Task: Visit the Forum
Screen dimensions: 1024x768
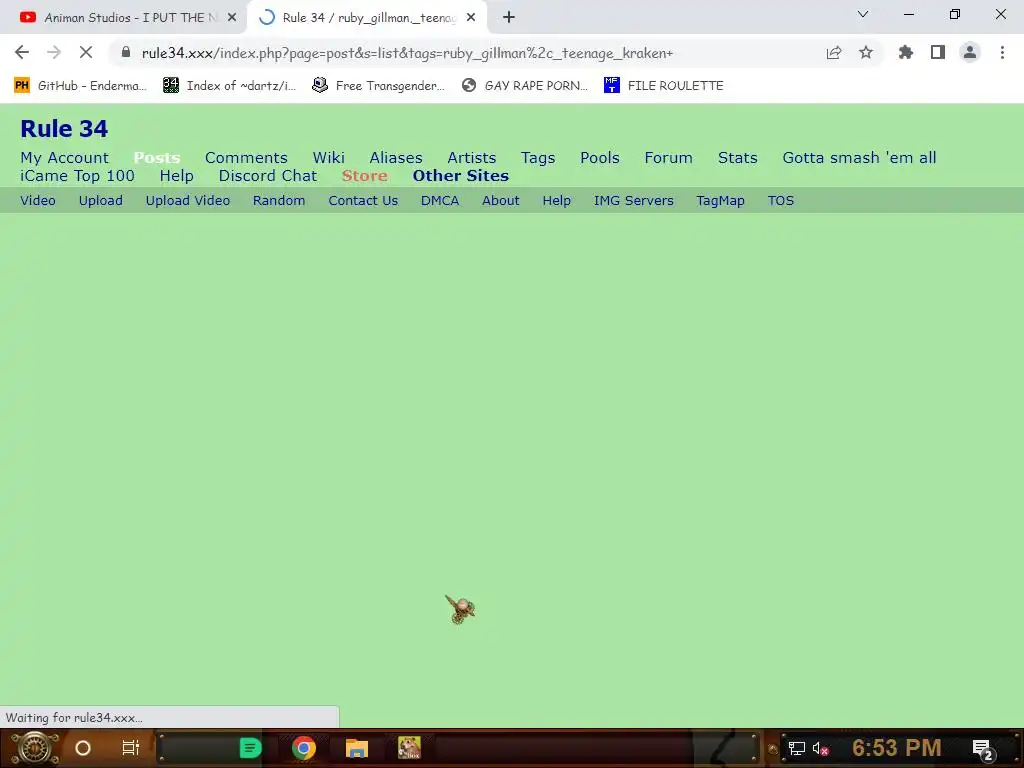Action: [668, 157]
